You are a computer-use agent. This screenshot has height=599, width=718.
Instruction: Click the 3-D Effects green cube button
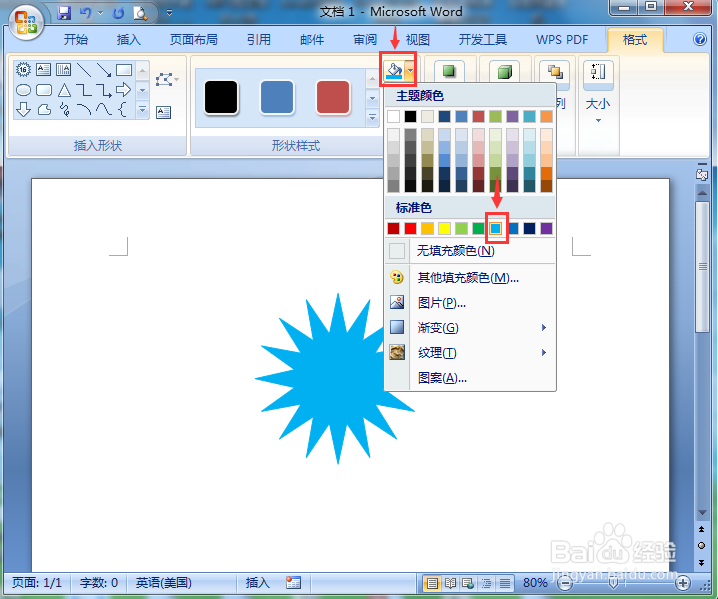coord(505,72)
